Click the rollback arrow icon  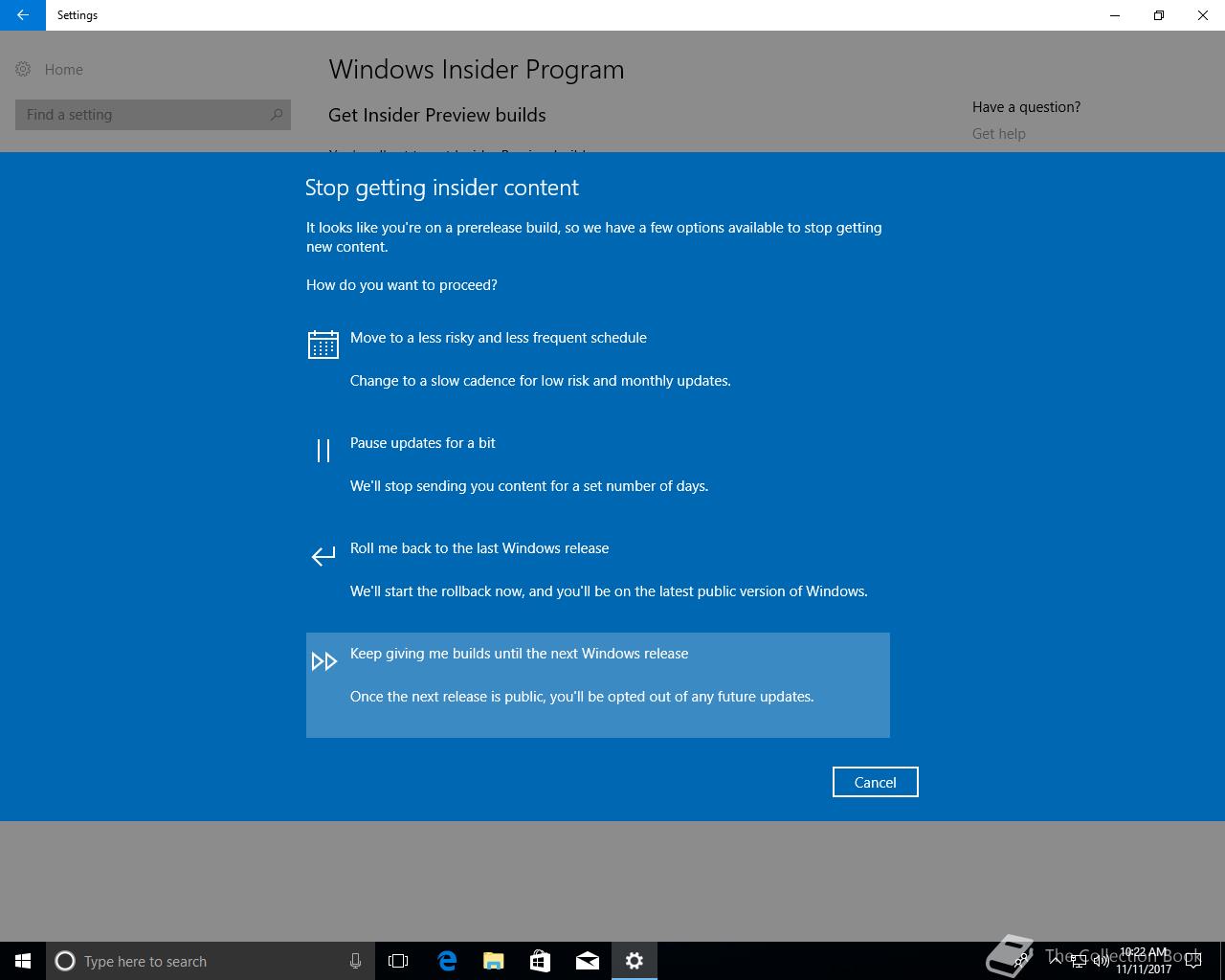coord(323,556)
